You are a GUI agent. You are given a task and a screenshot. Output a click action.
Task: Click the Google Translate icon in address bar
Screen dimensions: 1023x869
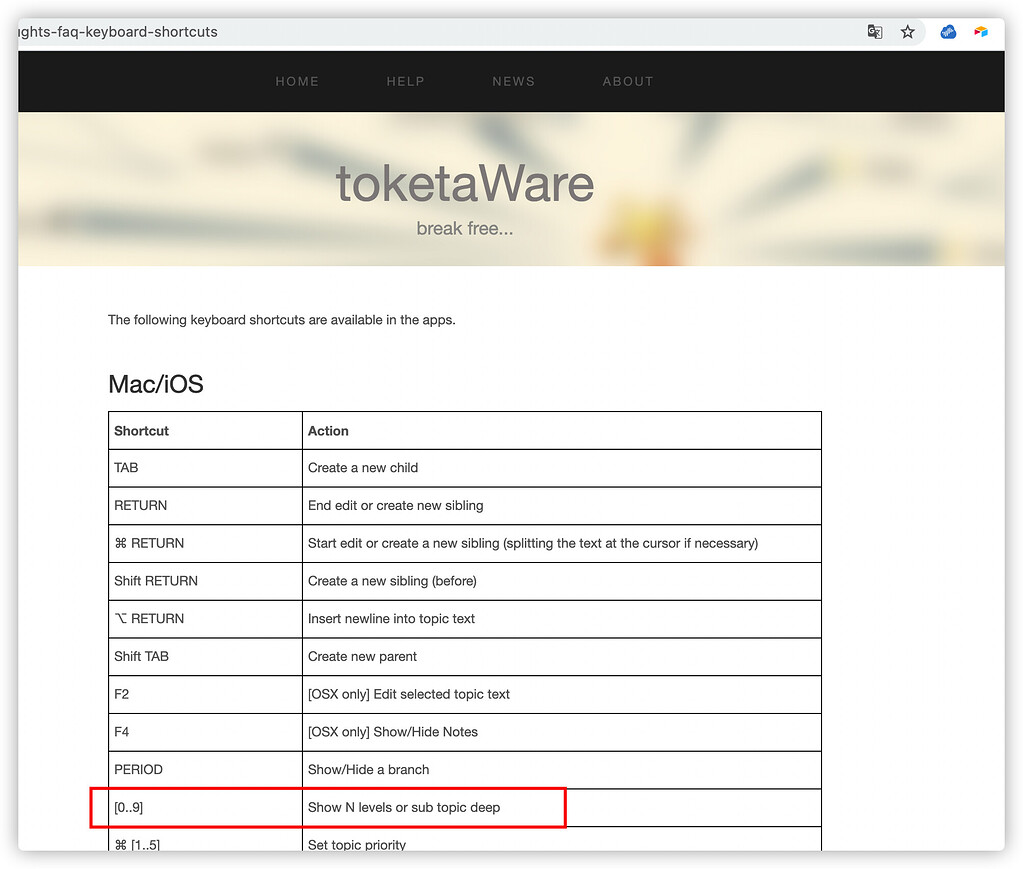coord(875,32)
